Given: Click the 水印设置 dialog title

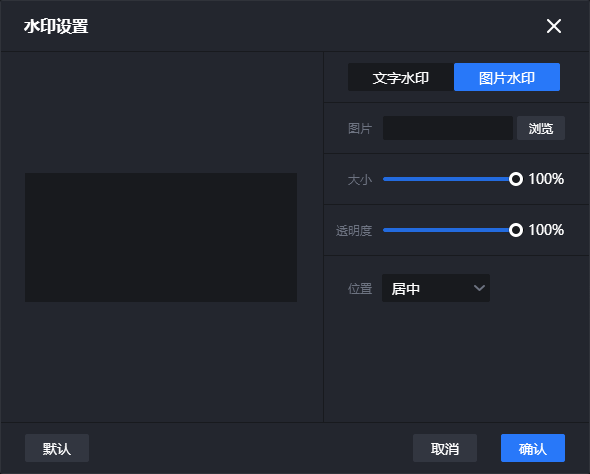Looking at the screenshot, I should [x=56, y=26].
